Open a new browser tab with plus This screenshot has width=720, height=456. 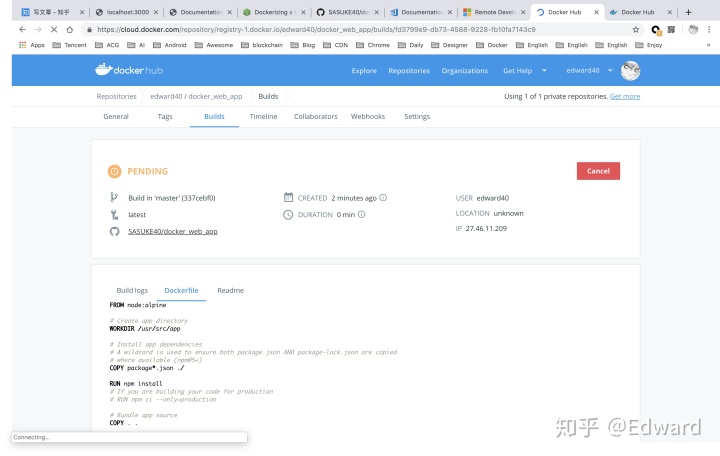(688, 12)
